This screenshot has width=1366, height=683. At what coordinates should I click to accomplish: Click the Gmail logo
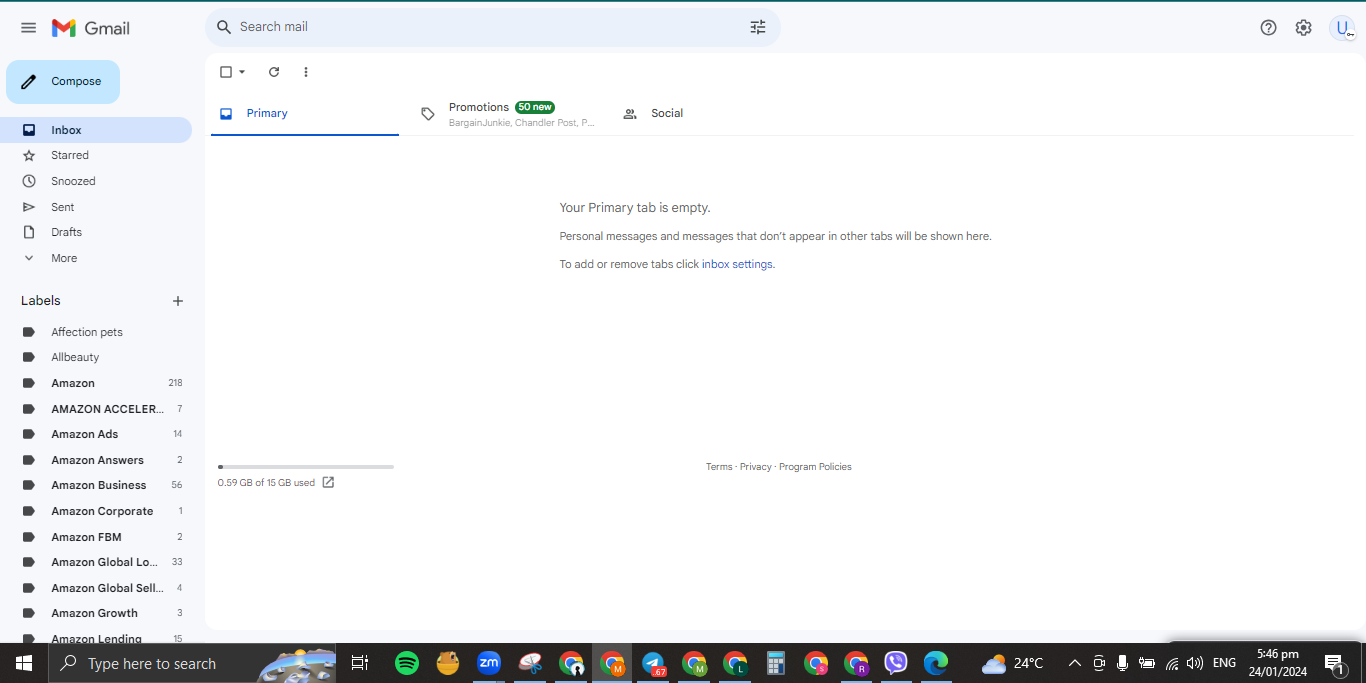coord(91,28)
